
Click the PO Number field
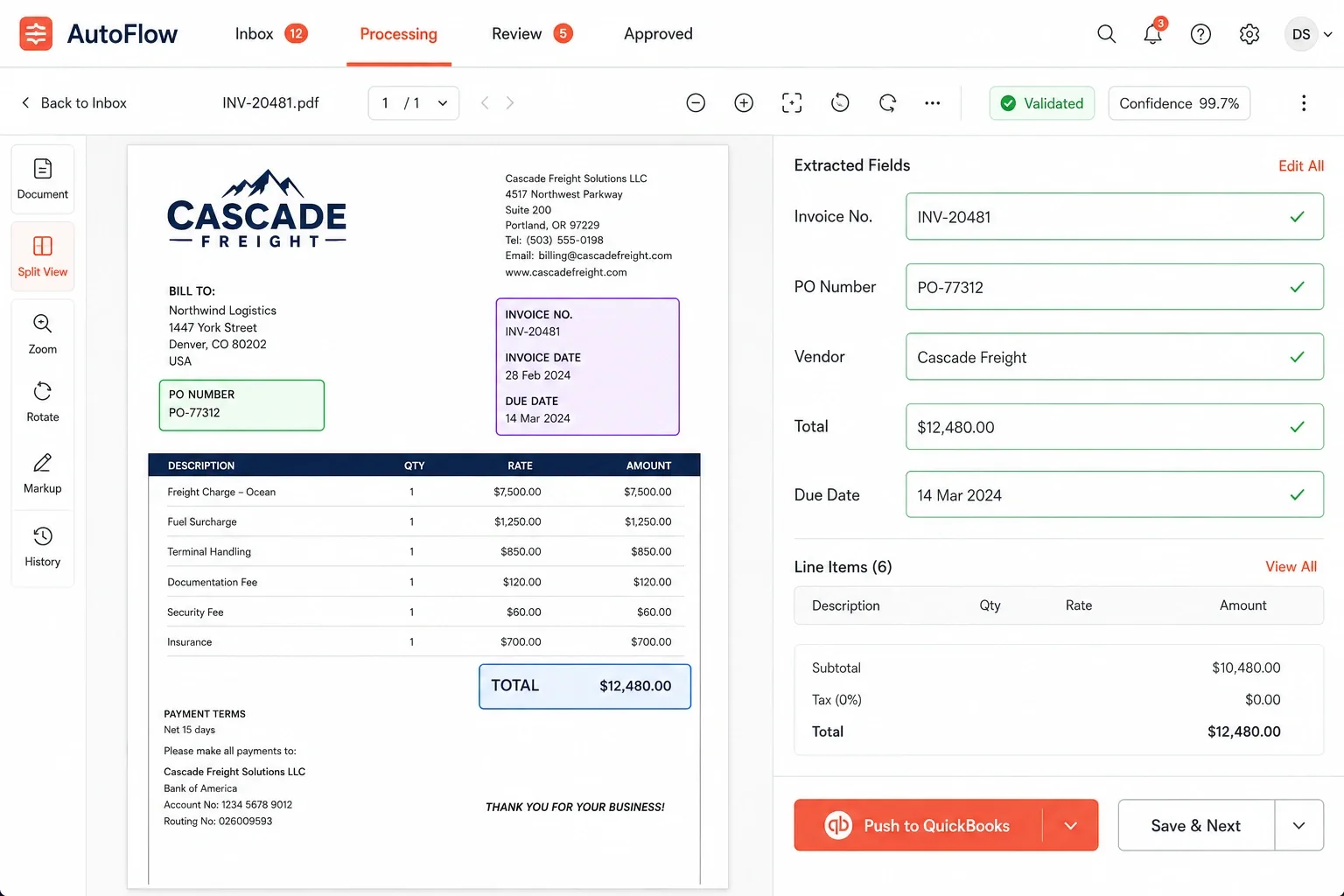[1115, 287]
